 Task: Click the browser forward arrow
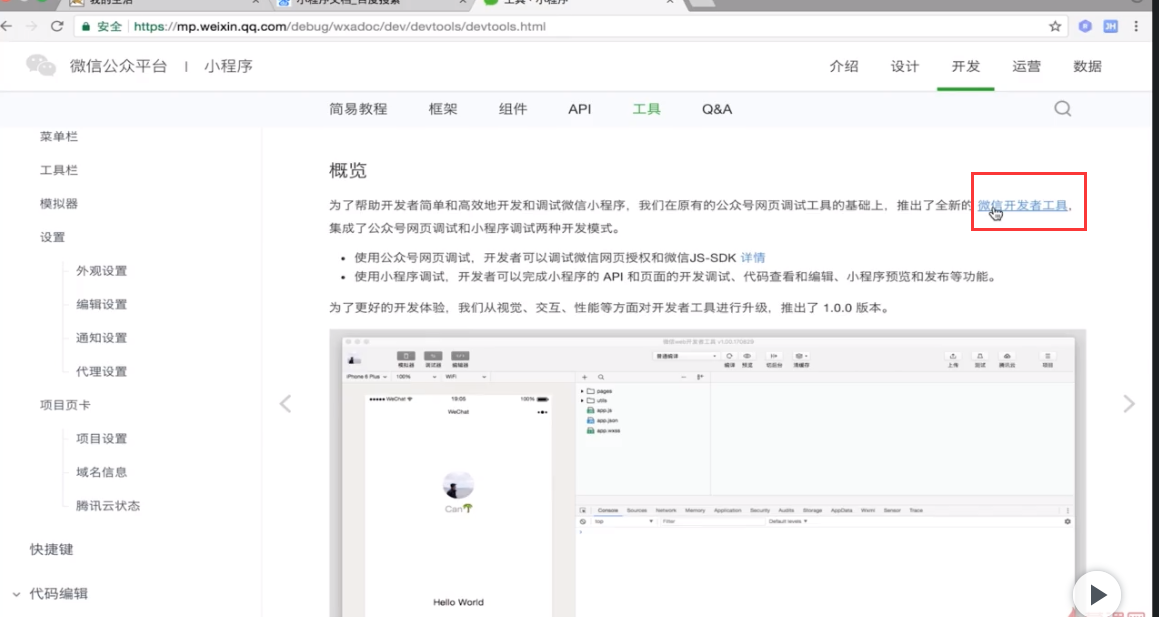31,27
